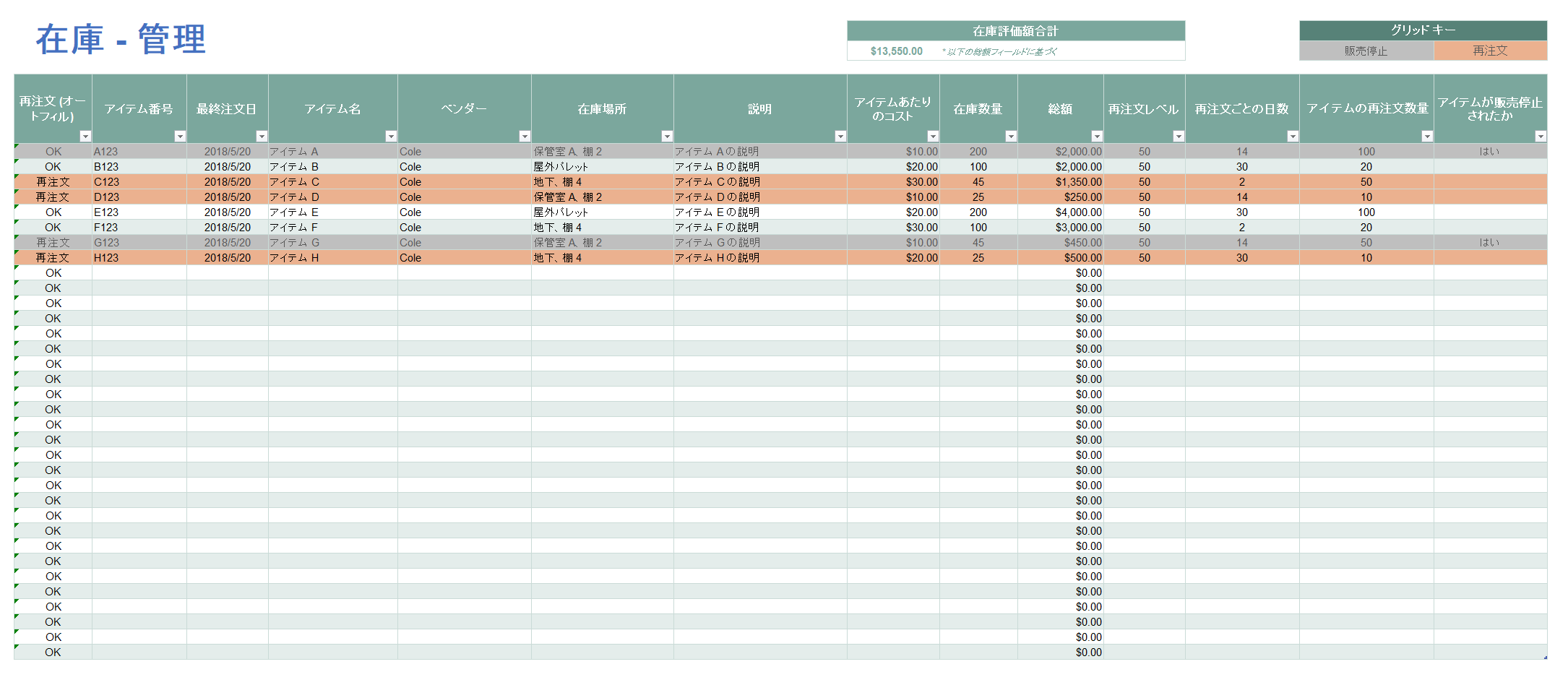Click item name cell アイテム A

pos(332,152)
